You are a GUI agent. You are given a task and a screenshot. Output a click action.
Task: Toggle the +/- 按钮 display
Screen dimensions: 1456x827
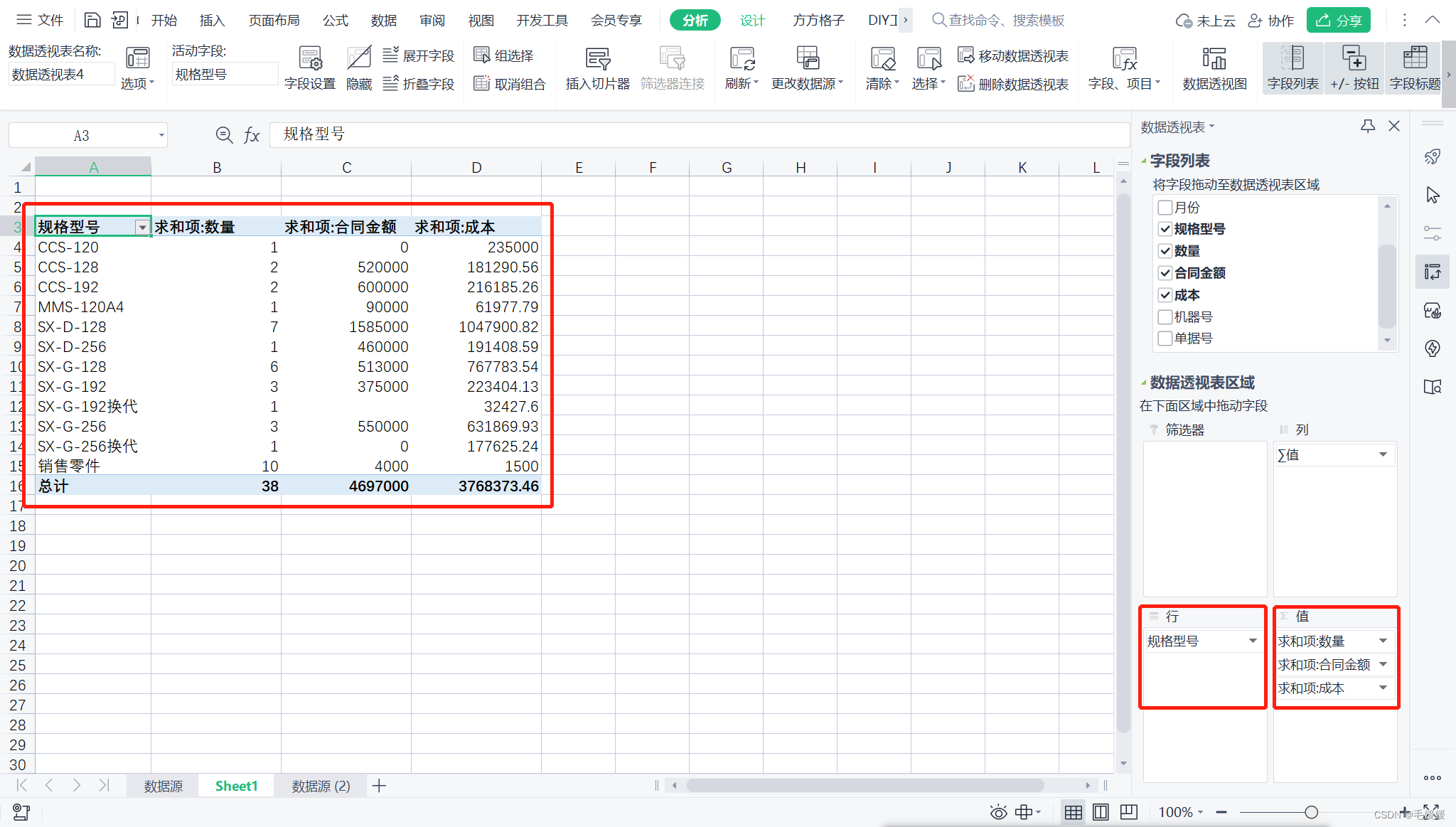1354,69
